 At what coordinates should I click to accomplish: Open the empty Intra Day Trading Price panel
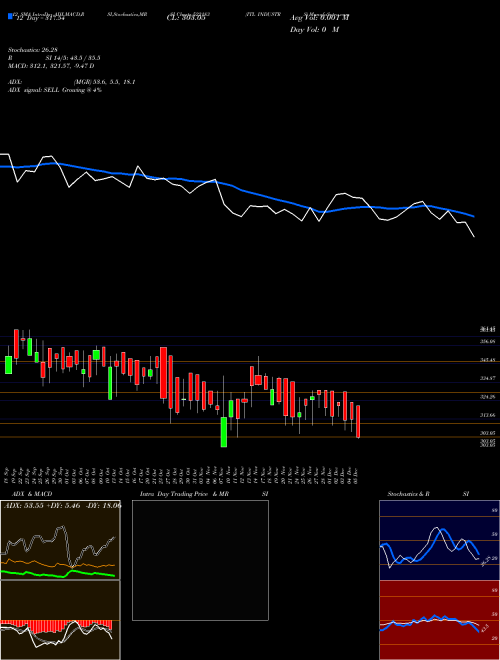click(x=200, y=560)
